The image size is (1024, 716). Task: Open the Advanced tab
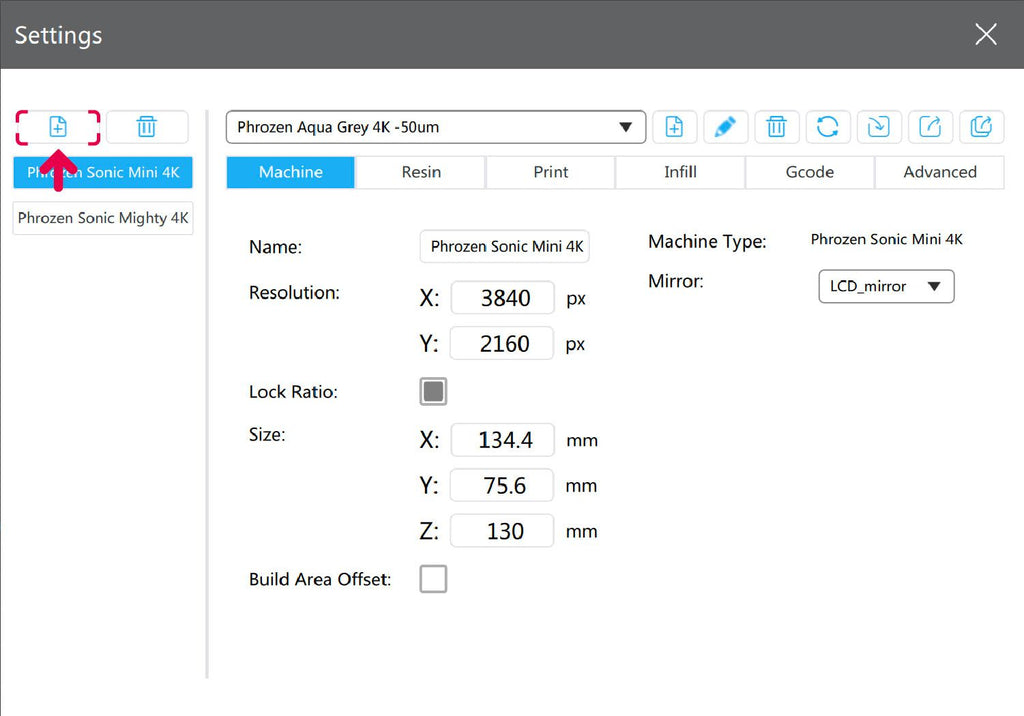pyautogui.click(x=940, y=172)
